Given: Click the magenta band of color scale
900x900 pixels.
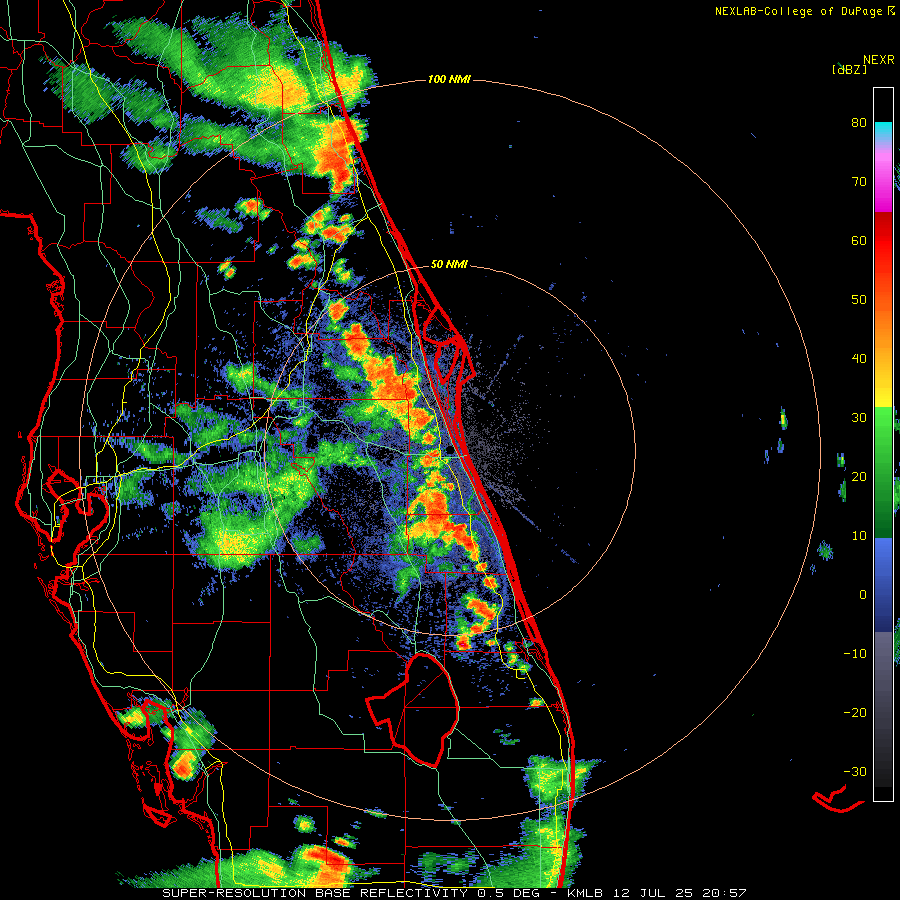Looking at the screenshot, I should (x=883, y=183).
